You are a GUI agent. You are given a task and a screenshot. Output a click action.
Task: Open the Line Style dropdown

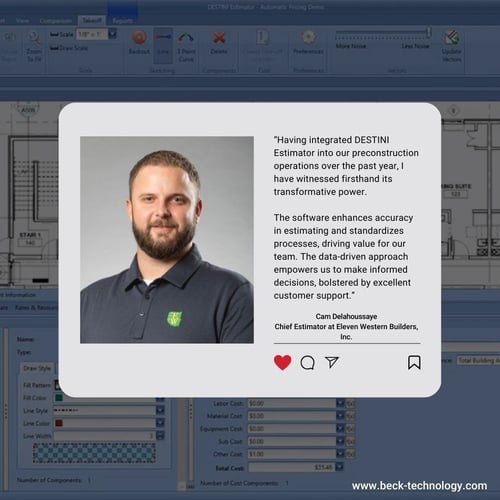tap(160, 410)
